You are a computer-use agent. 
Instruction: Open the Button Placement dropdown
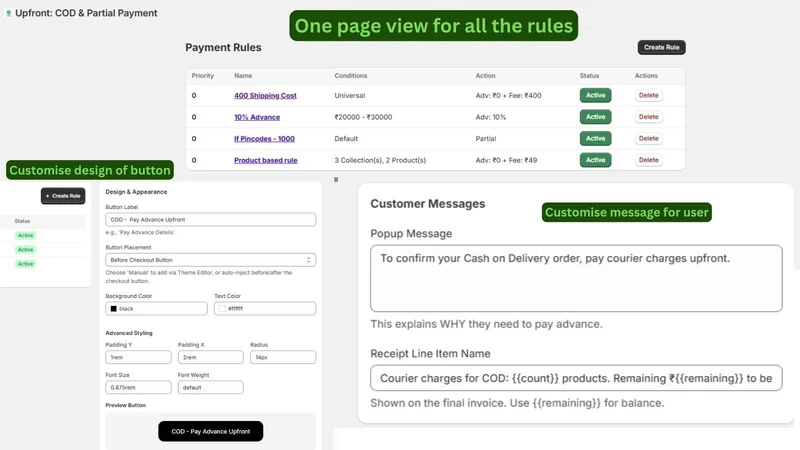click(x=211, y=260)
